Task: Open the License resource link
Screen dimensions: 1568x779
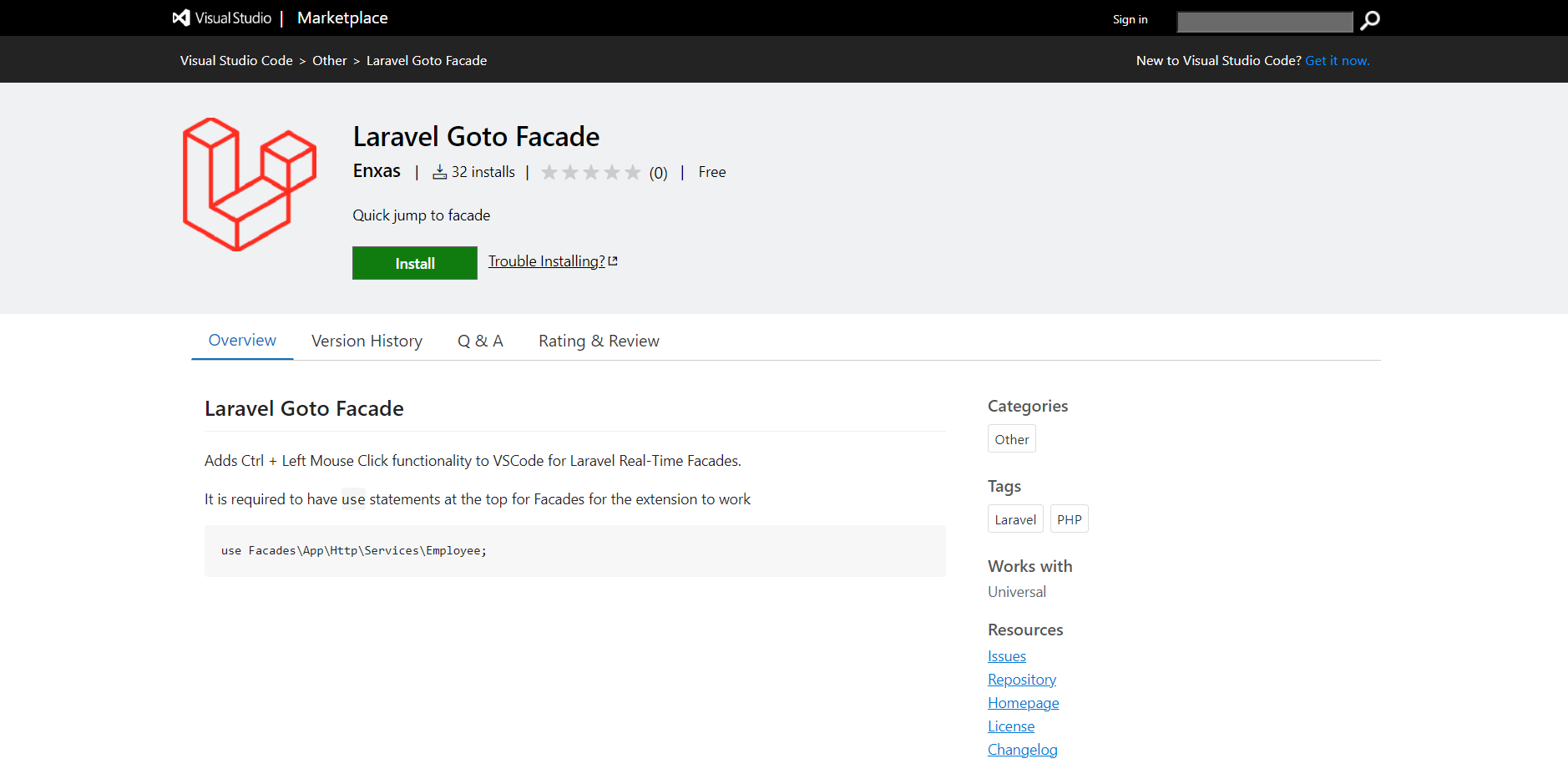Action: click(x=1011, y=726)
